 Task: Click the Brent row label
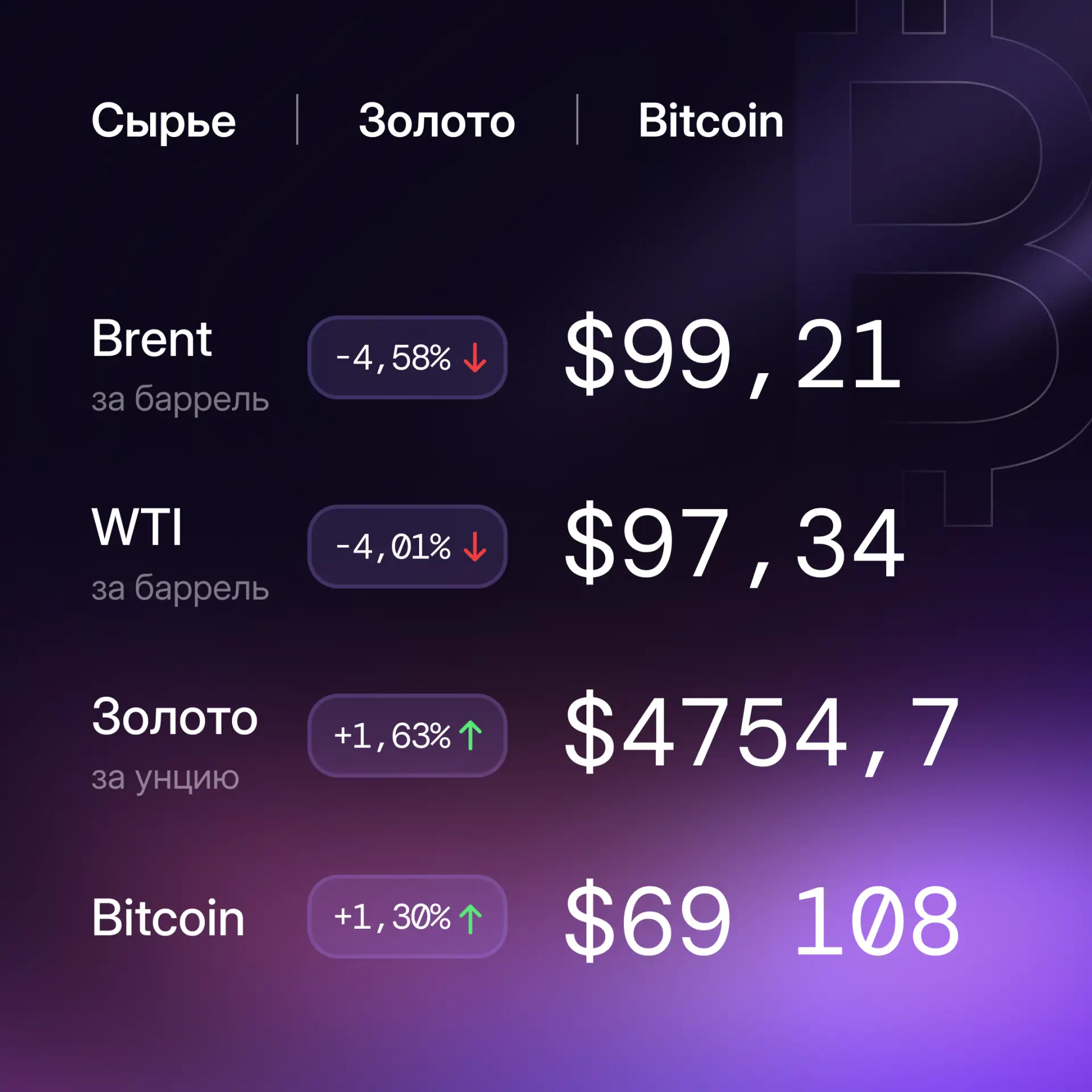point(152,339)
